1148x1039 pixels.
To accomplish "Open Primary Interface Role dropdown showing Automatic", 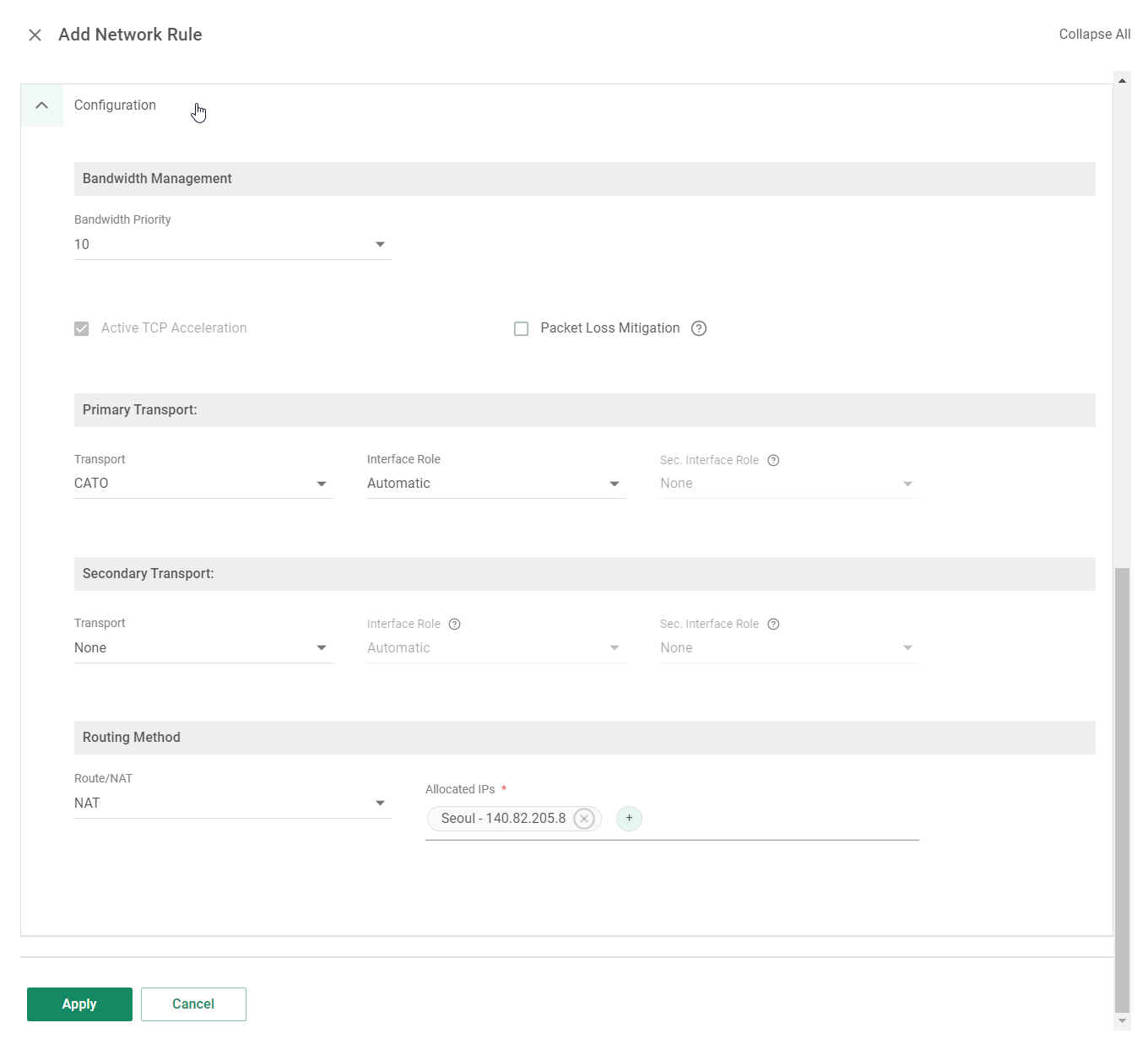I will click(x=496, y=484).
